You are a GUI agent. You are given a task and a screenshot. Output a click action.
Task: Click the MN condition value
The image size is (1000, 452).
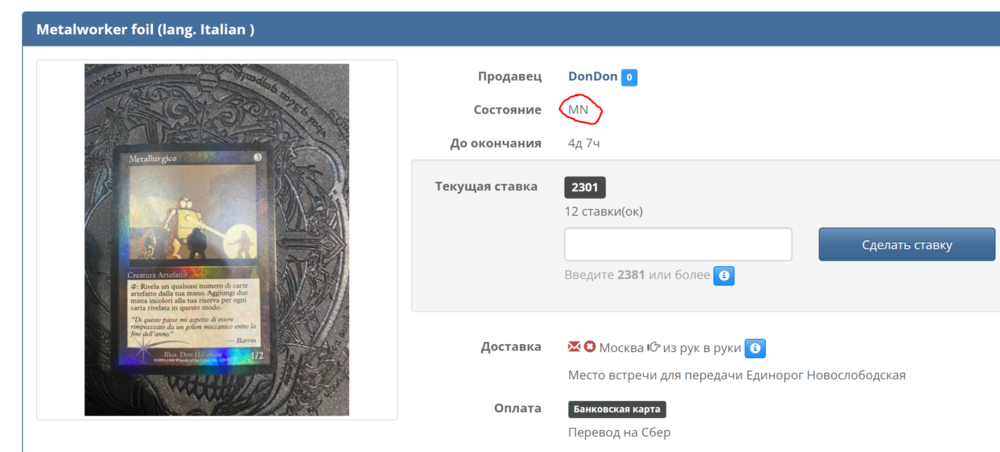pos(578,110)
